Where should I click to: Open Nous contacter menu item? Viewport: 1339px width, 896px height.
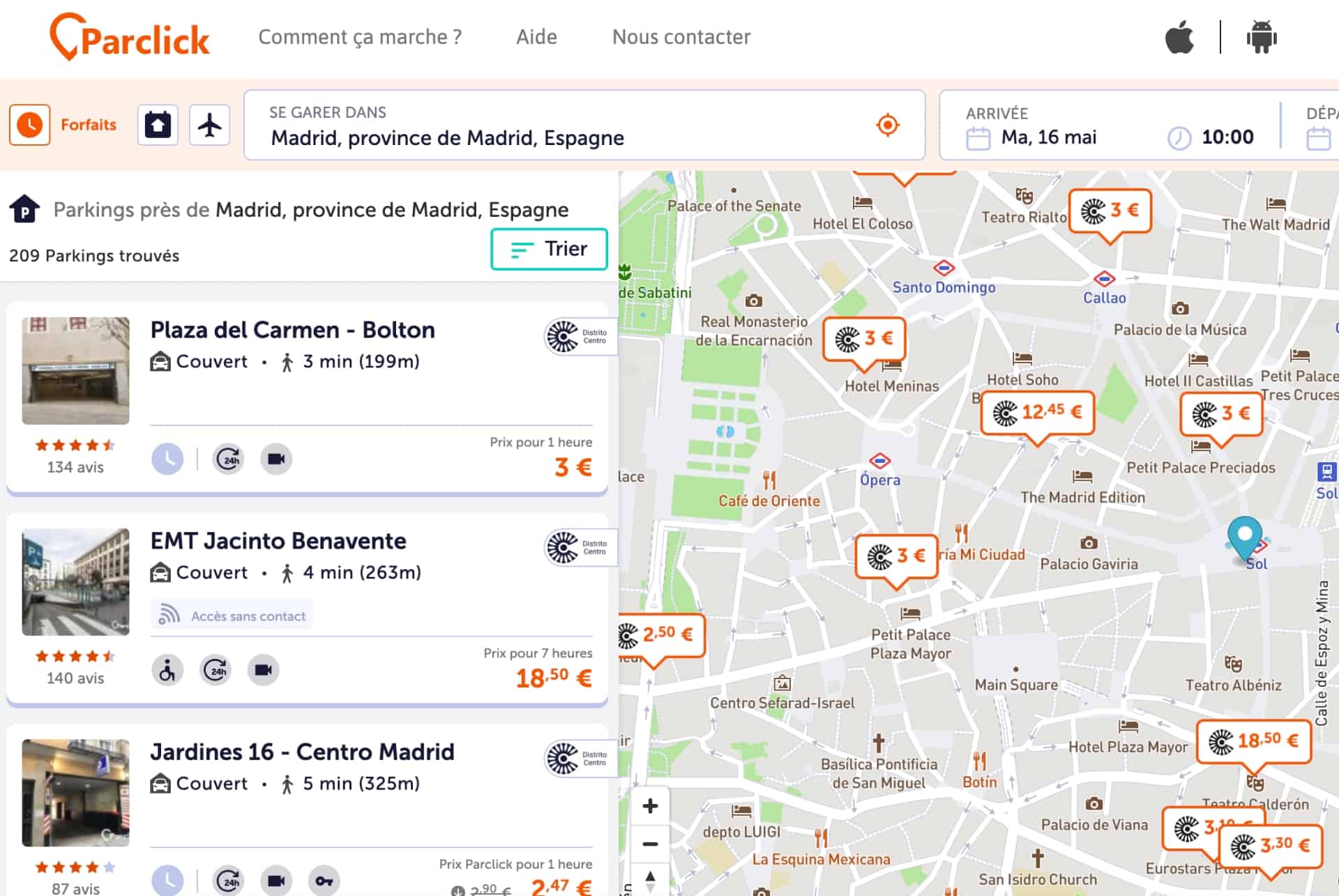tap(681, 37)
